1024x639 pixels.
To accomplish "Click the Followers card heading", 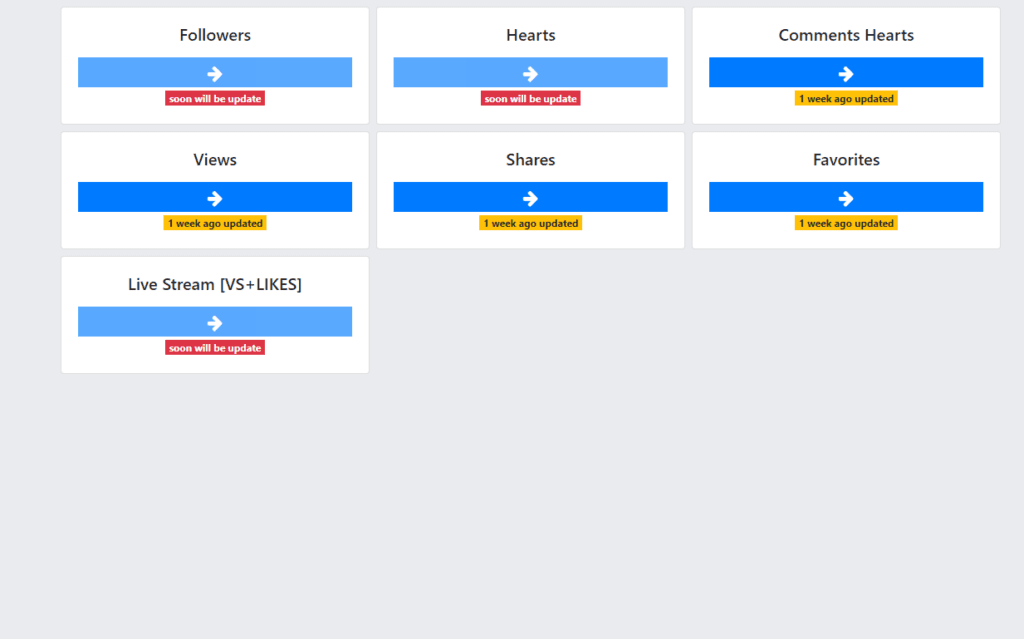I will click(215, 35).
